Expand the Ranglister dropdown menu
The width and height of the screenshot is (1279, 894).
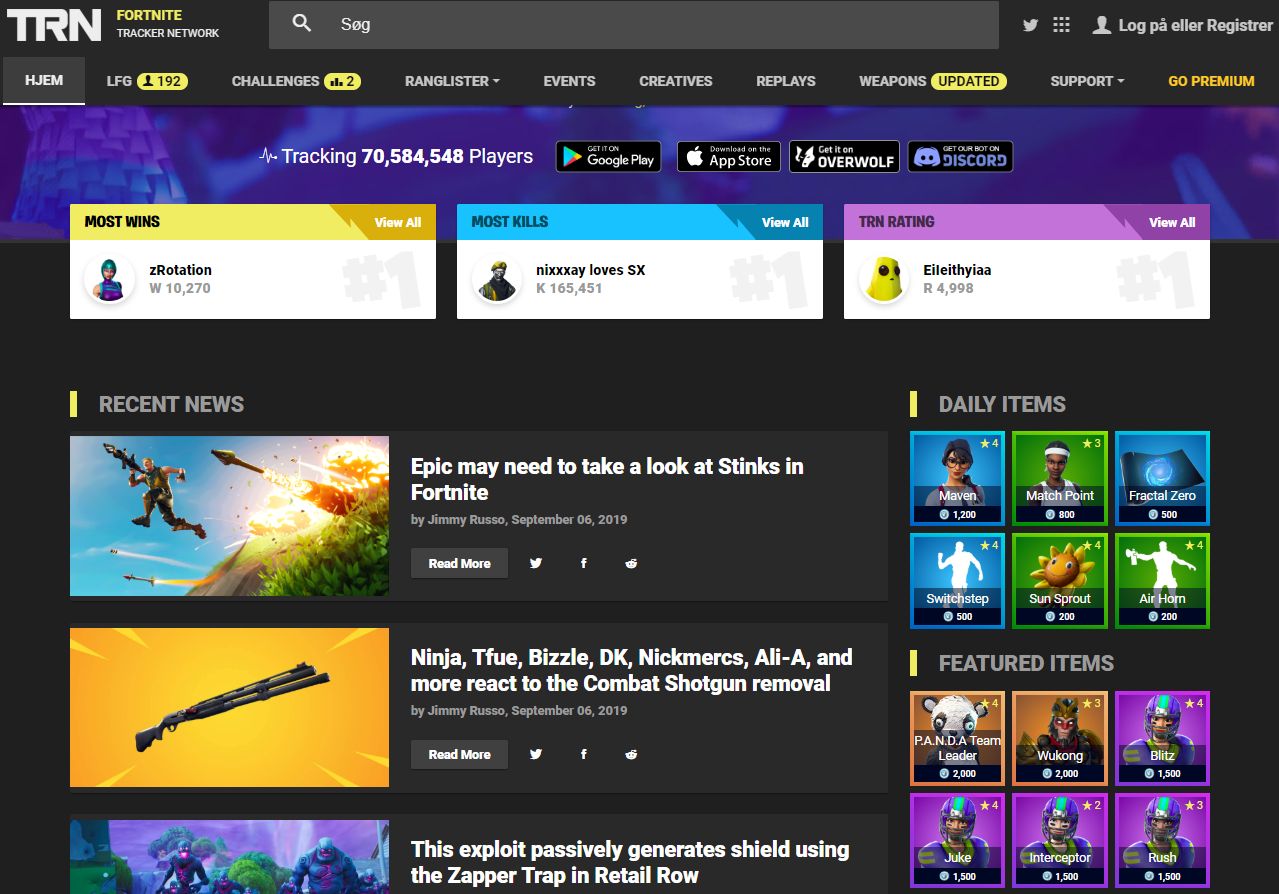coord(452,81)
